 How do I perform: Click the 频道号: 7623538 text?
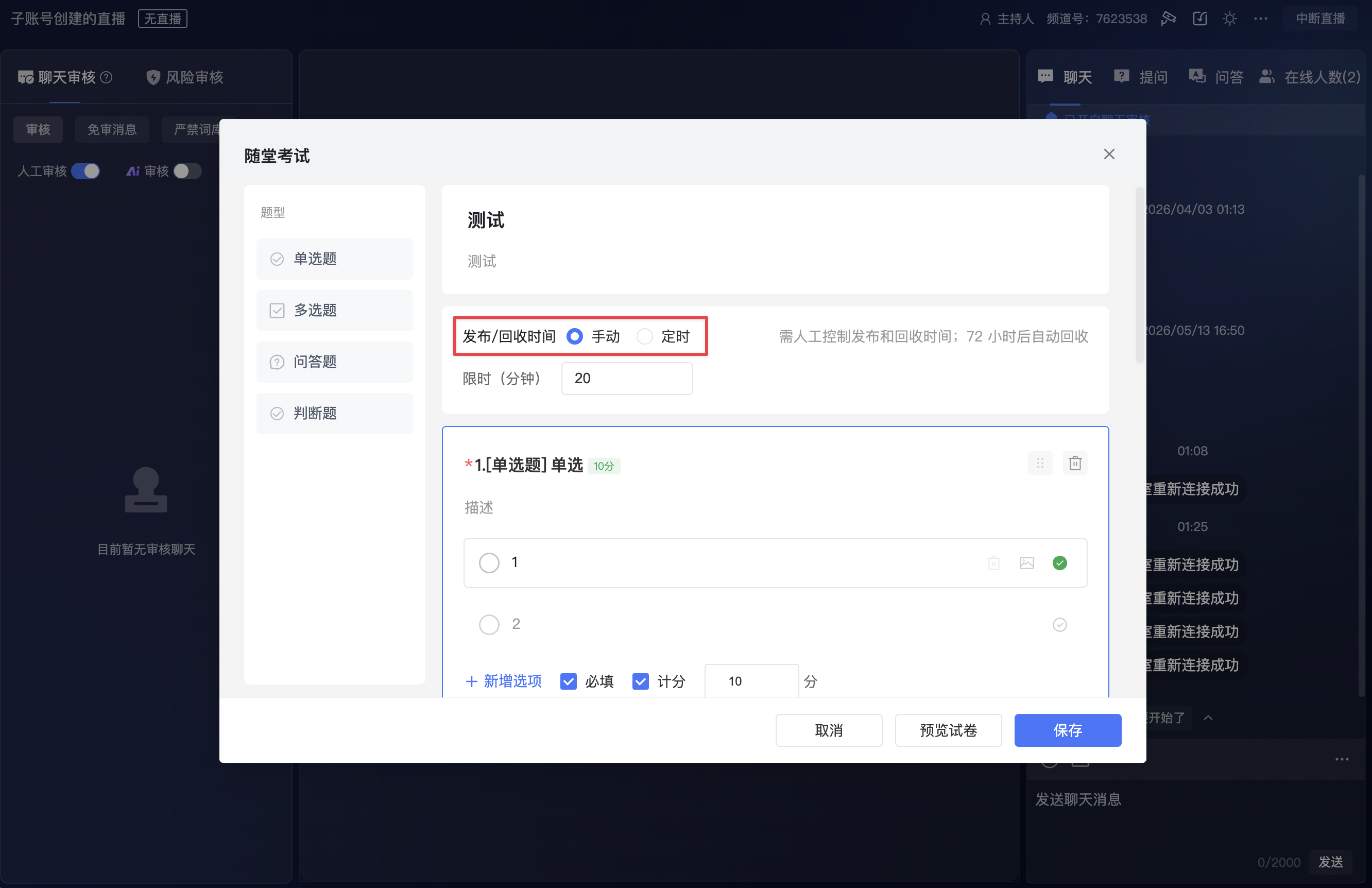coord(1096,19)
